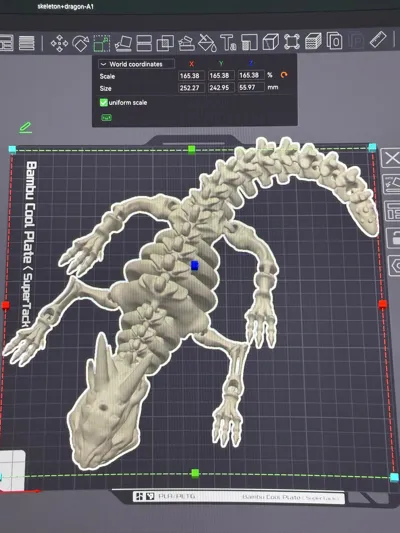The height and width of the screenshot is (533, 400).
Task: Open the Measure ruler tool
Action: point(378,40)
